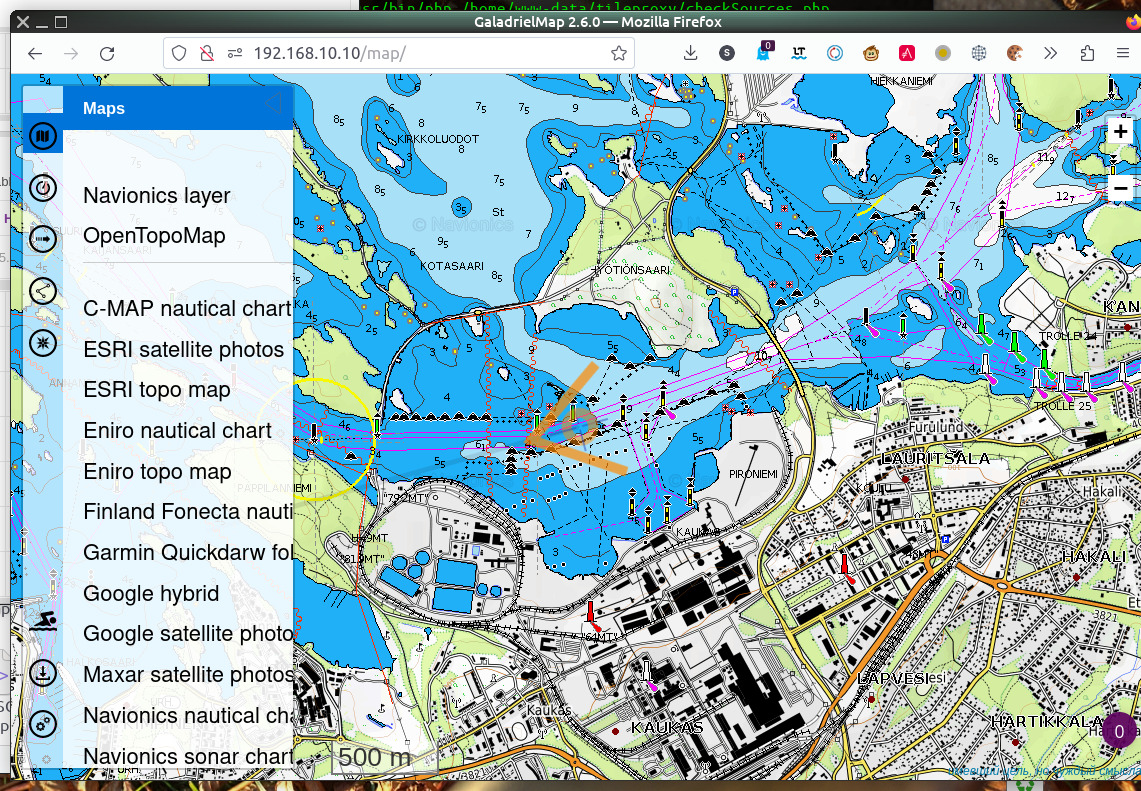This screenshot has width=1141, height=791.
Task: Open the Tampermonkey monkey-face extension icon
Action: 871,53
